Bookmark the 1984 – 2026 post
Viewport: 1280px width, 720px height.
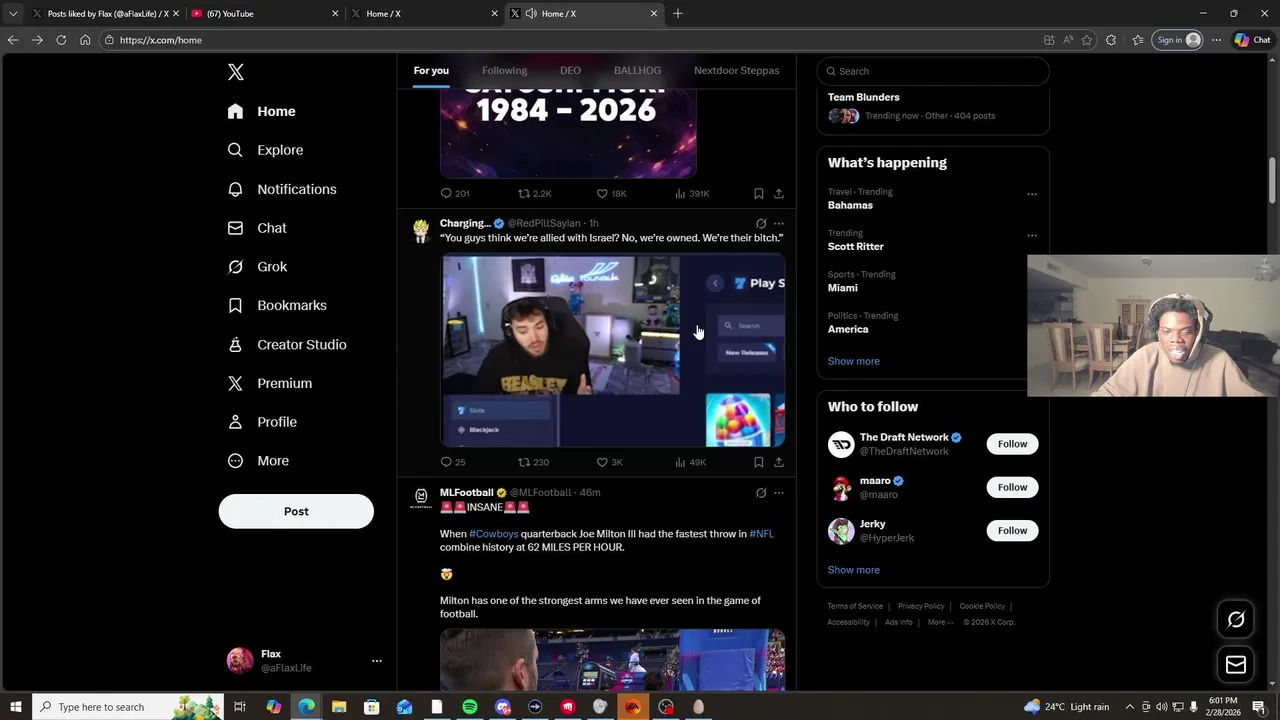click(758, 193)
